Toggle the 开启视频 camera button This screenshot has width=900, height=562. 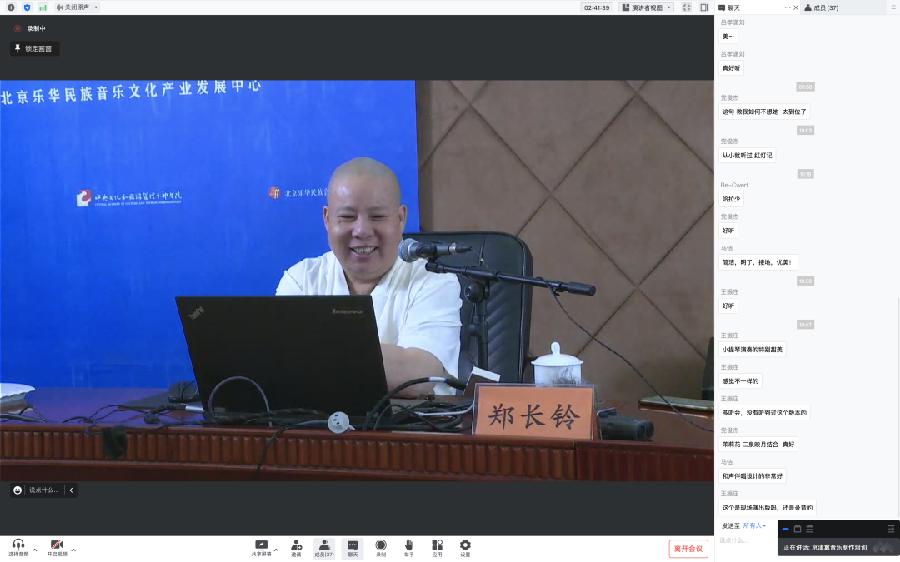57,547
